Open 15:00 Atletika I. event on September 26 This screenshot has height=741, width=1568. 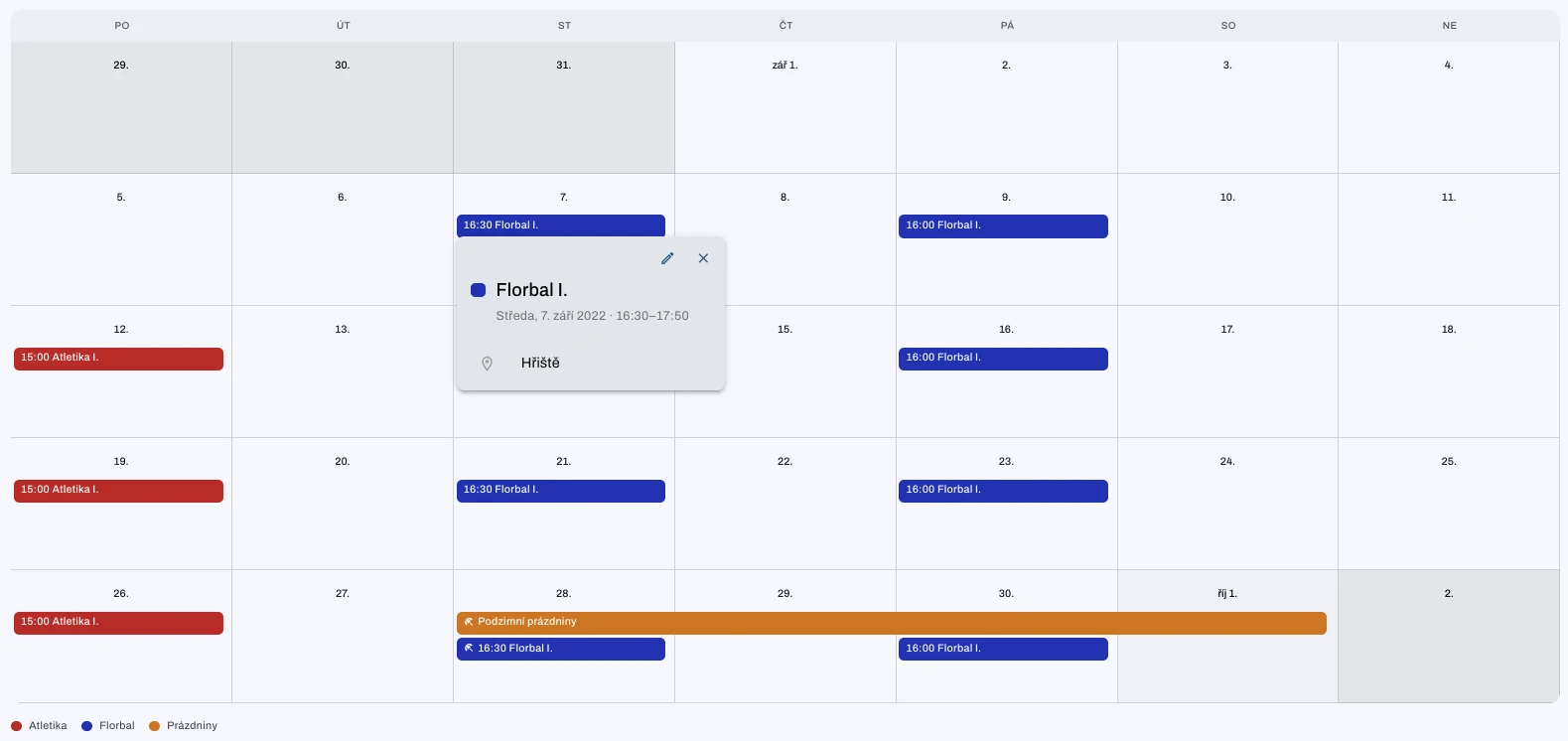(x=118, y=623)
